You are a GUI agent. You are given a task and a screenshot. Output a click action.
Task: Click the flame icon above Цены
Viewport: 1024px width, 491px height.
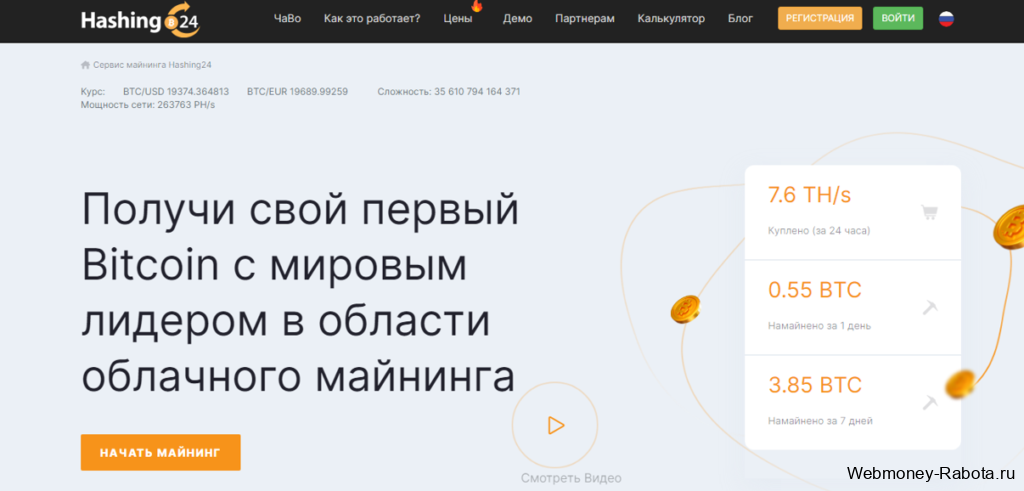point(476,6)
